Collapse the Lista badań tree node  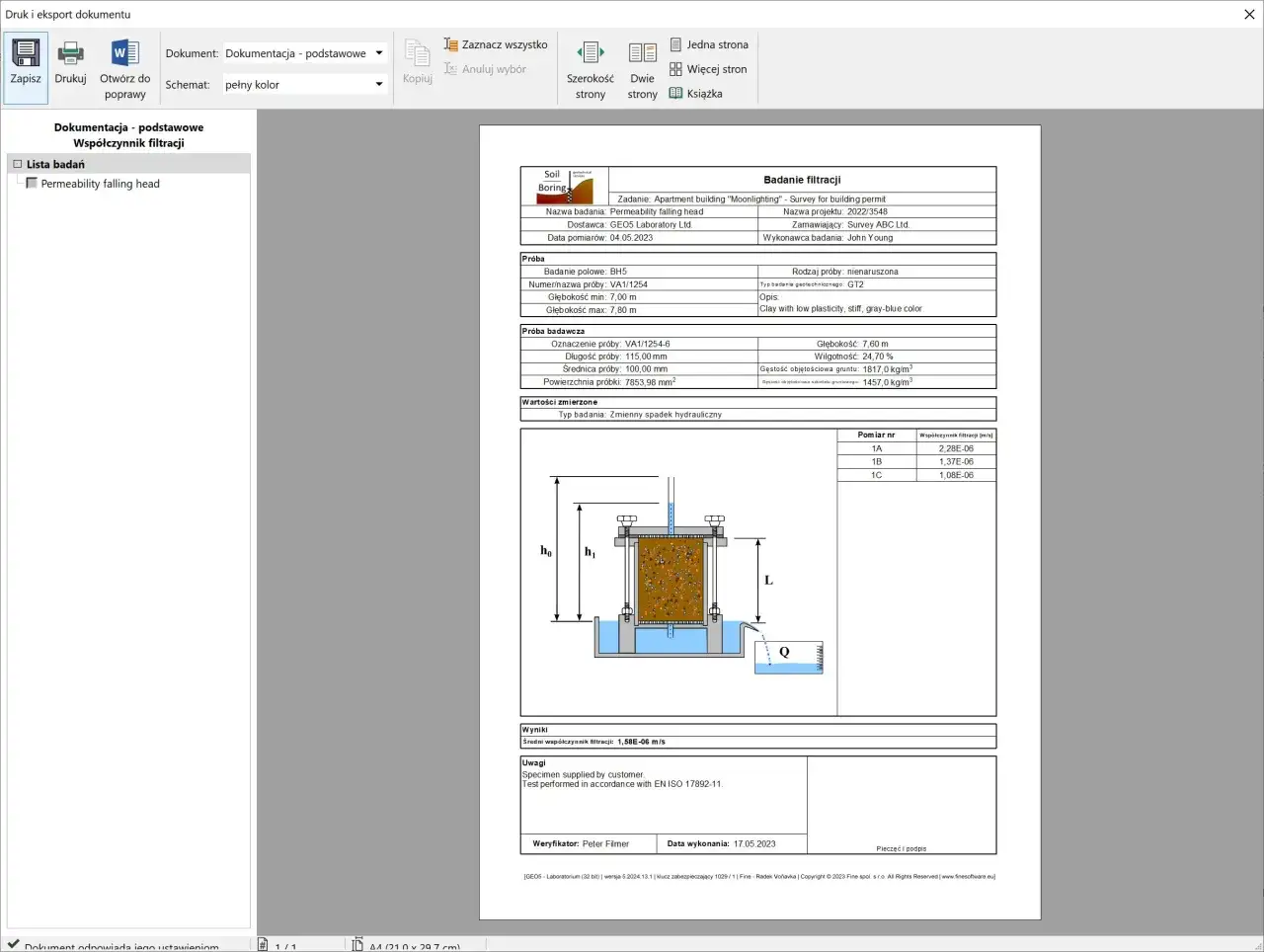17,164
